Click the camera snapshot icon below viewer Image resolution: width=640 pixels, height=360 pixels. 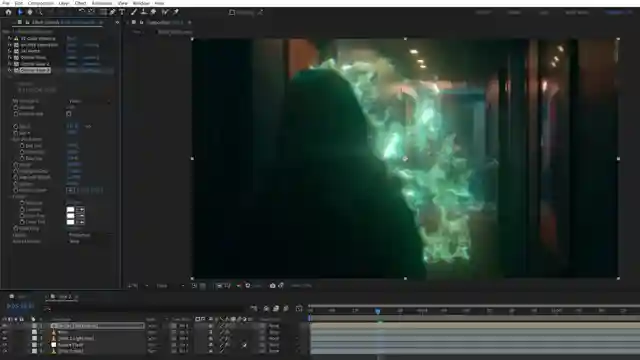[272, 286]
